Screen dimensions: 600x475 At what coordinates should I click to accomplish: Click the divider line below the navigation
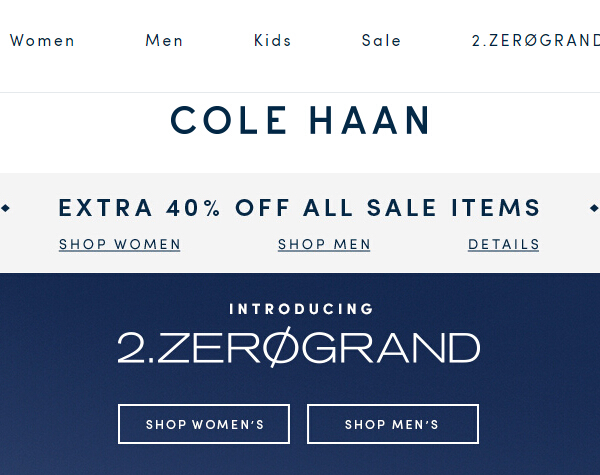pyautogui.click(x=300, y=92)
